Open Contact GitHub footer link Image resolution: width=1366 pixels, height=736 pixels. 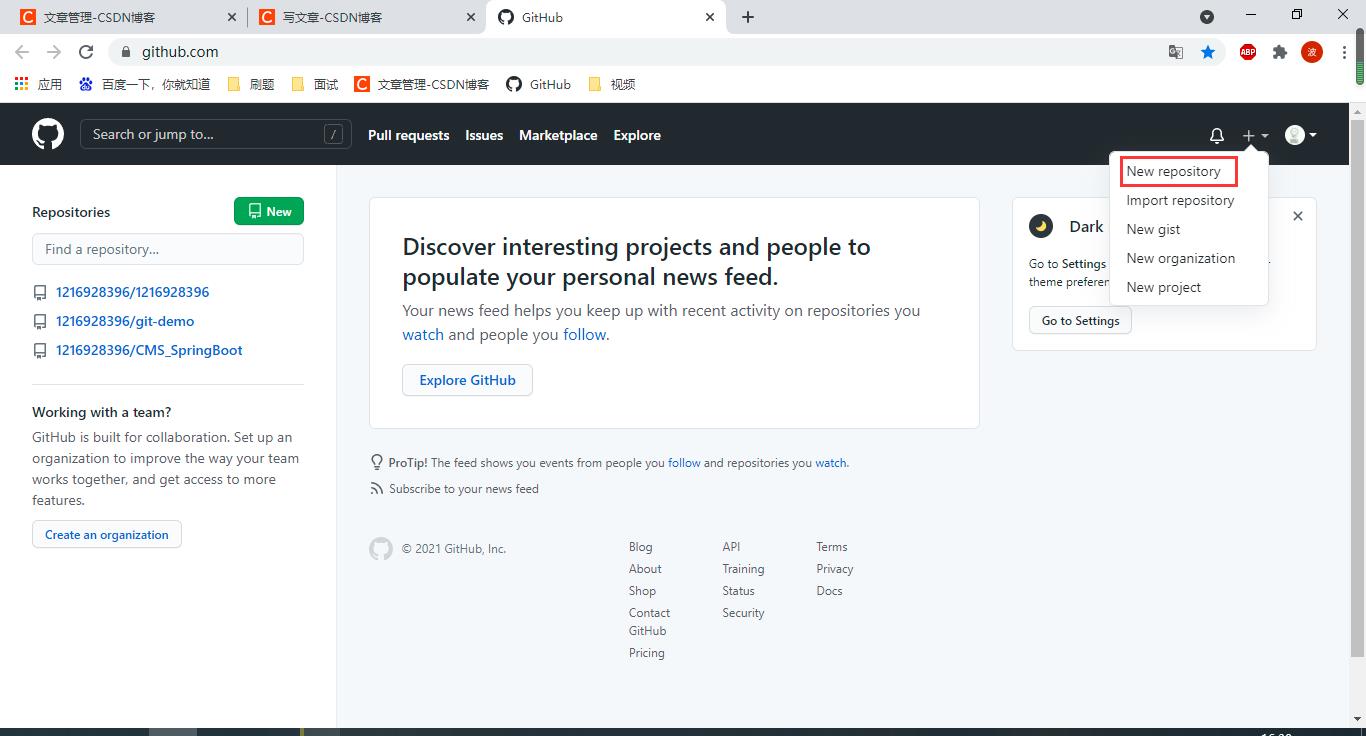pos(649,622)
